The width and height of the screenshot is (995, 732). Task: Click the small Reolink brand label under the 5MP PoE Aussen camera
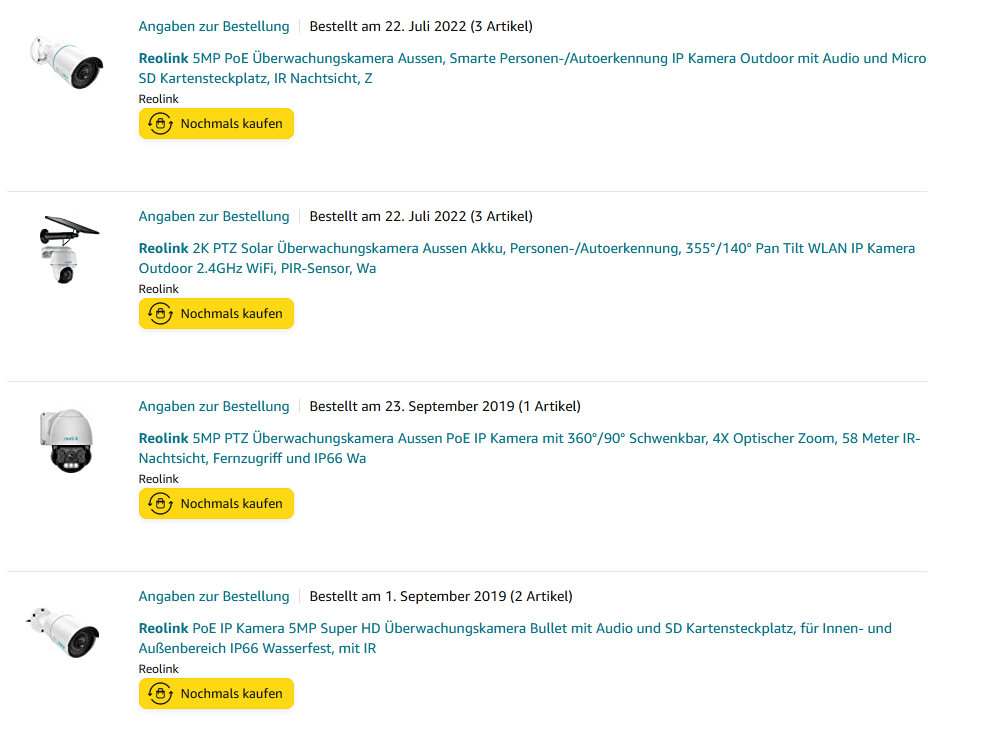(158, 99)
